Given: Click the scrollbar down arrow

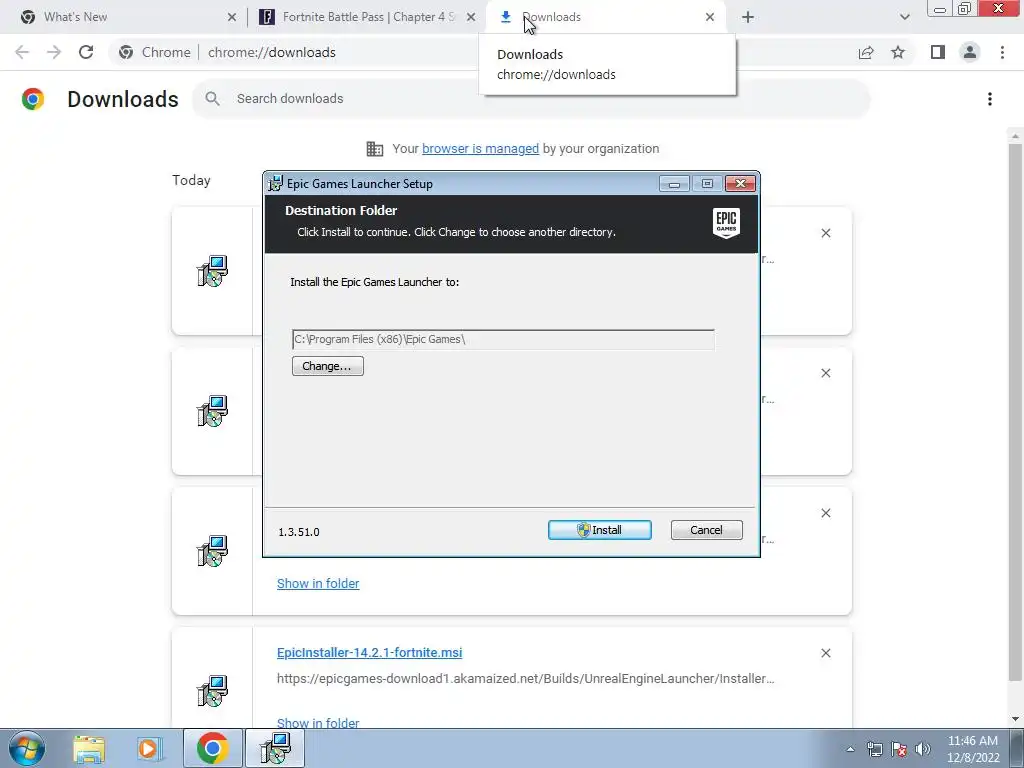Looking at the screenshot, I should pos(1015,719).
